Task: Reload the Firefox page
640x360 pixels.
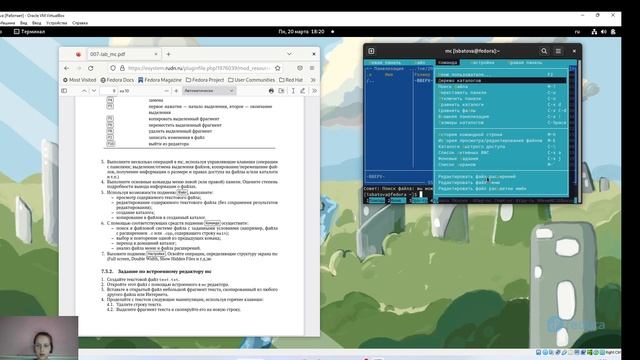Action: [x=91, y=68]
